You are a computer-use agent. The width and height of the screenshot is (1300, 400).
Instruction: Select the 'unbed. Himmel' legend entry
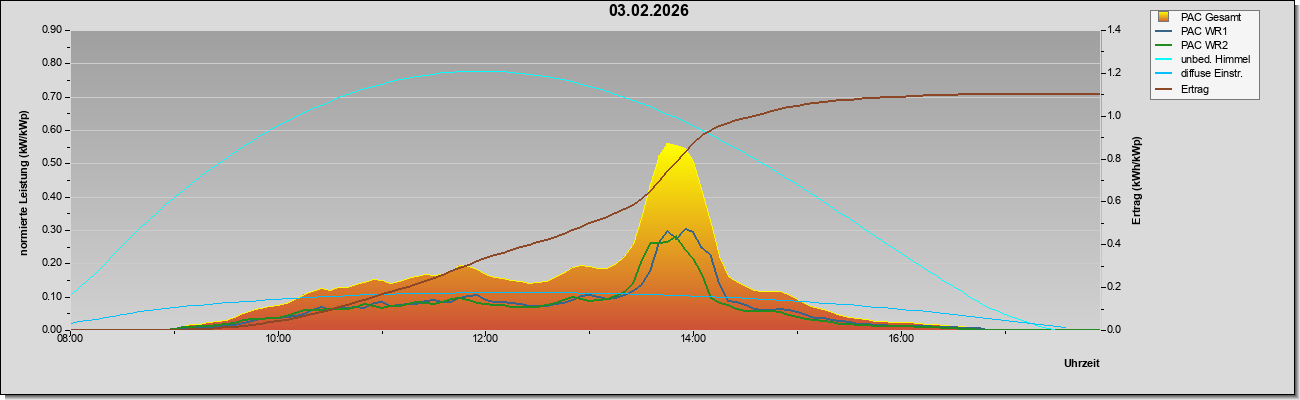1215,59
